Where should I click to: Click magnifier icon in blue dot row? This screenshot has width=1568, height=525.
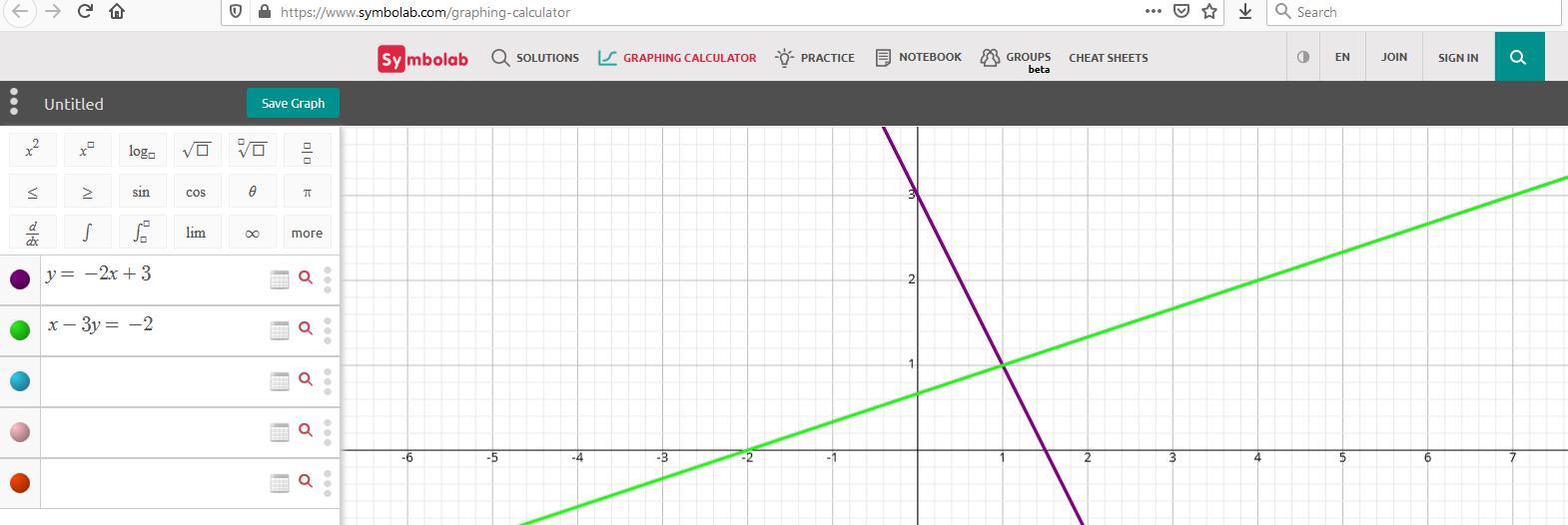(x=306, y=379)
